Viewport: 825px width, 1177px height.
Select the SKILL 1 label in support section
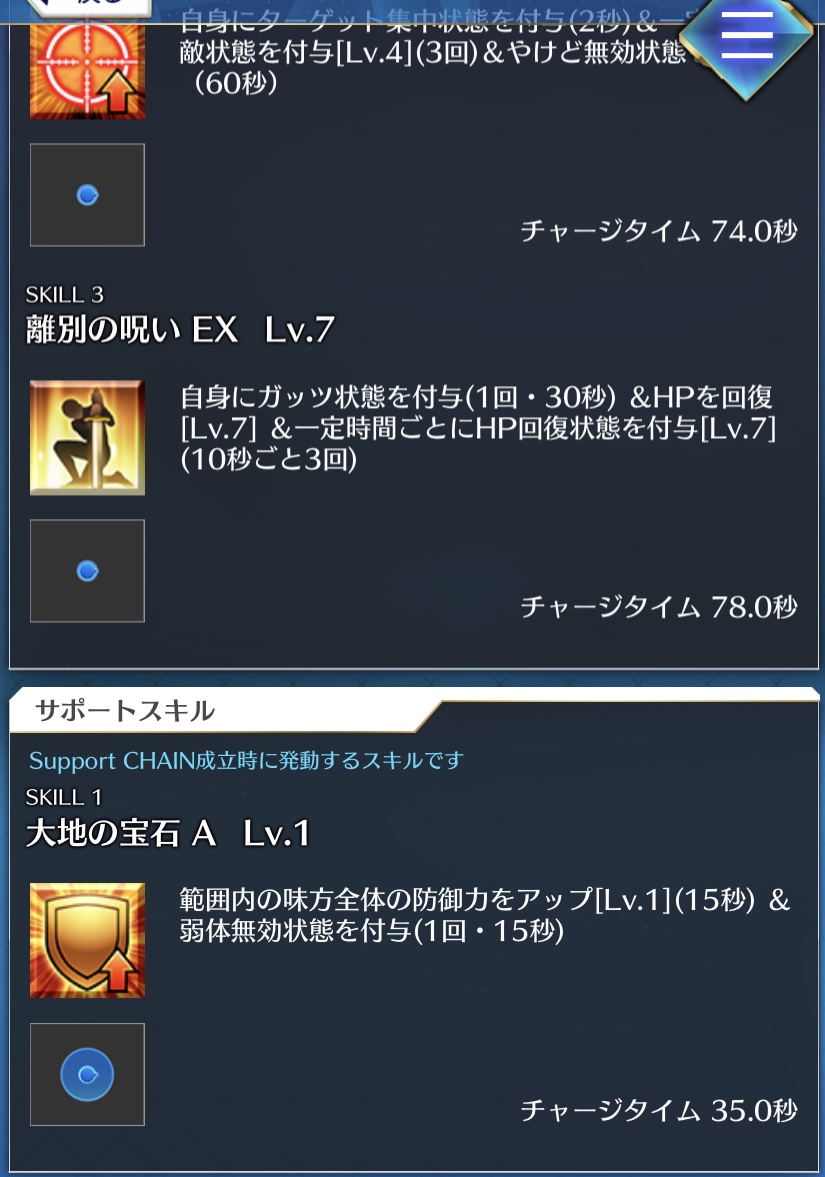tap(64, 796)
